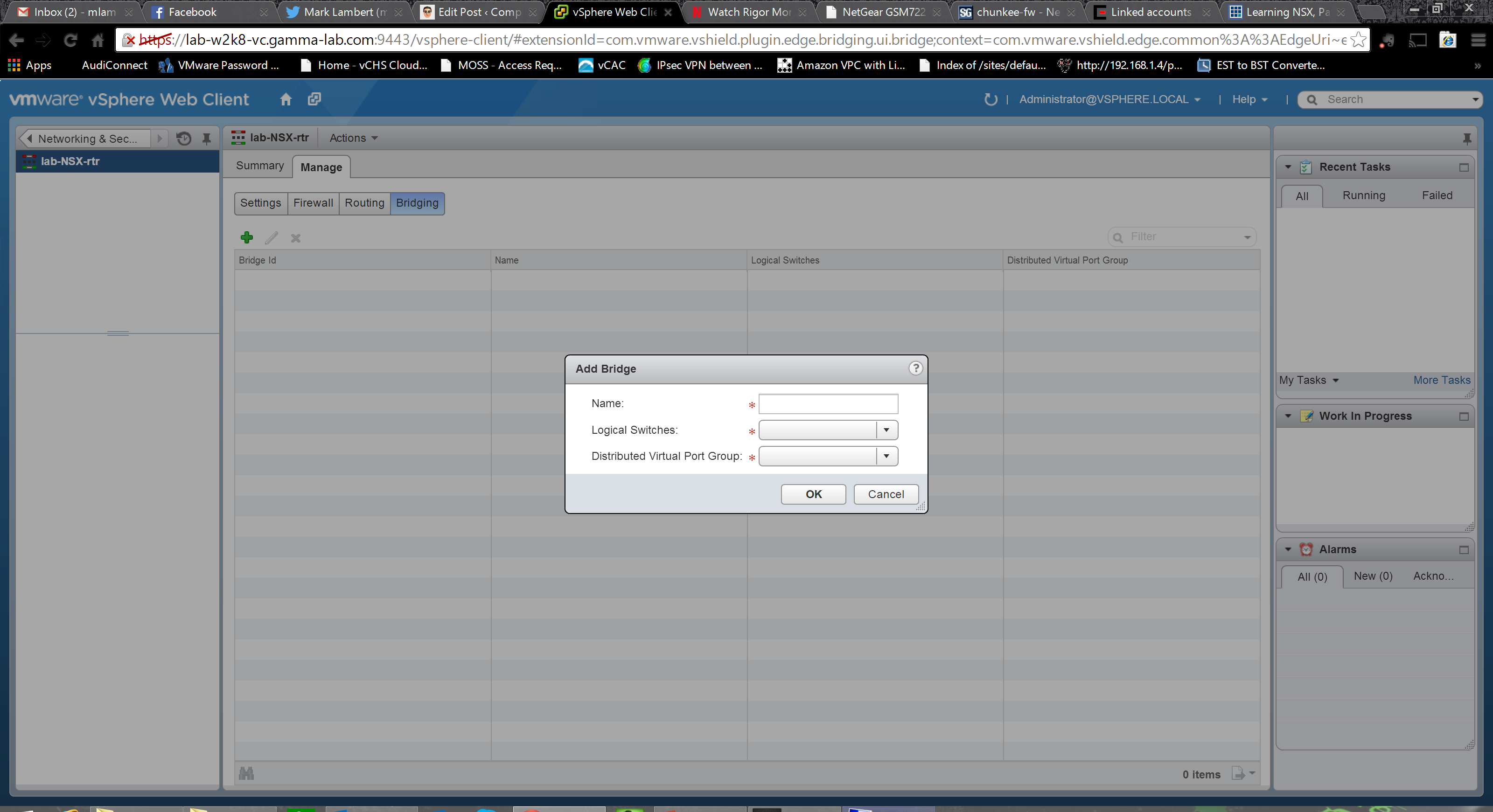Viewport: 1493px width, 812px height.
Task: Go to the vSphere Home icon
Action: (286, 100)
